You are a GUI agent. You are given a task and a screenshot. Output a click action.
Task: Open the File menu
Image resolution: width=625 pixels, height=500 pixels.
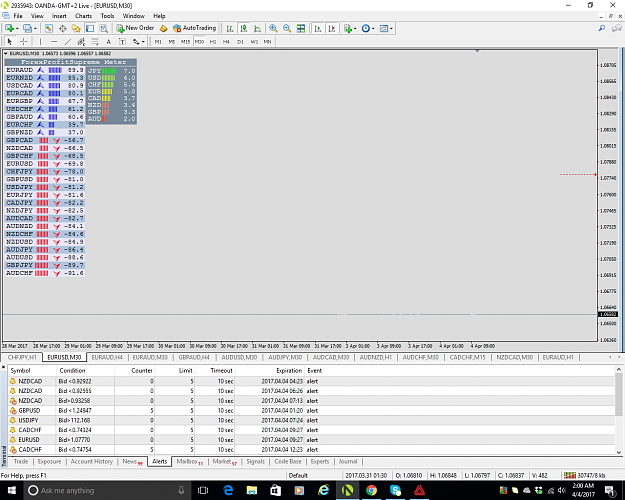pyautogui.click(x=18, y=16)
